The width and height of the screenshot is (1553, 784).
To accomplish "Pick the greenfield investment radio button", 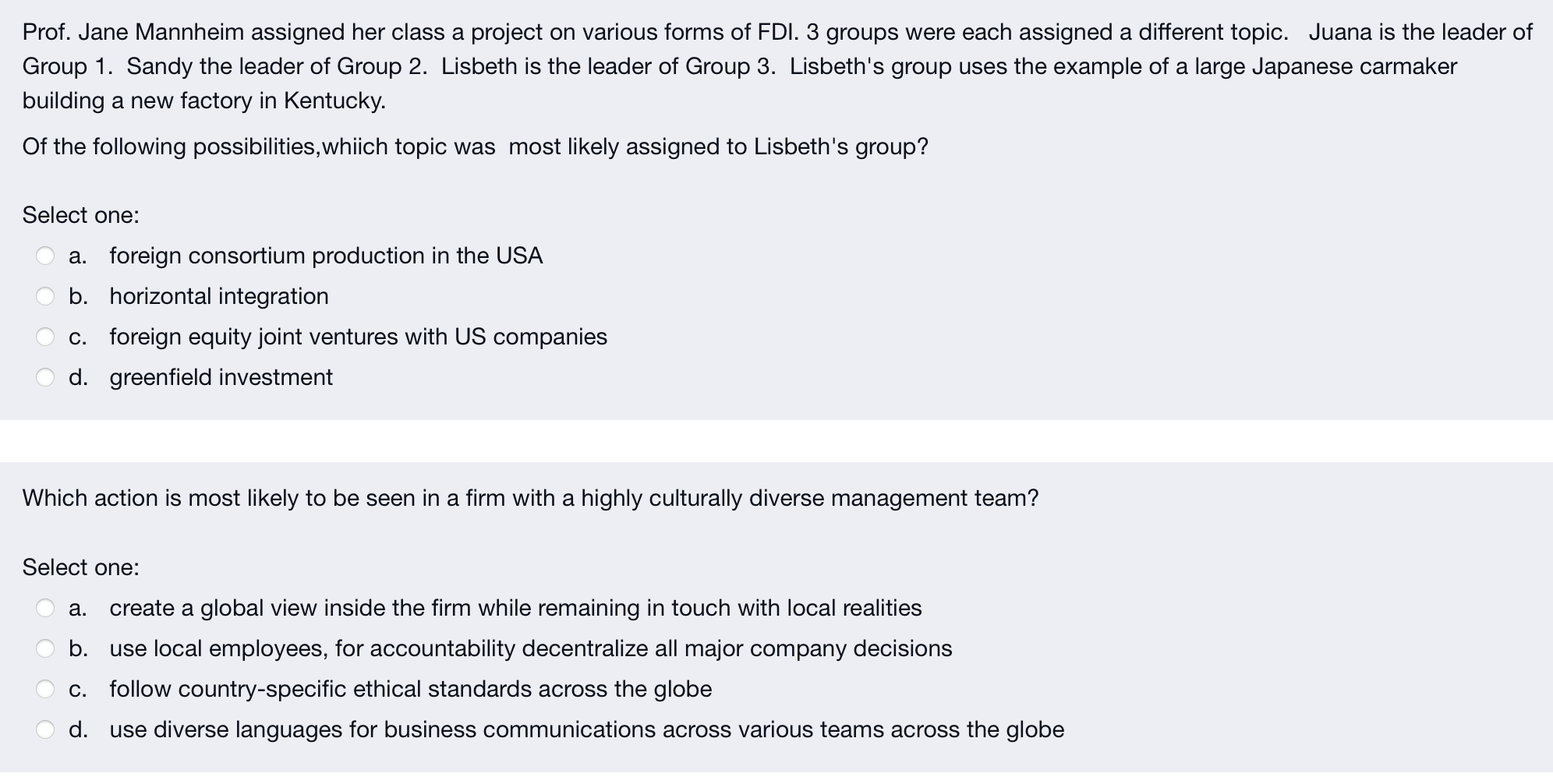I will tap(46, 377).
